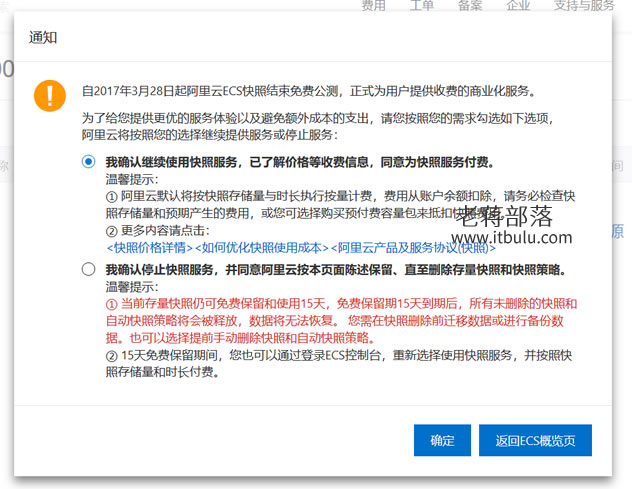Click the 通知 dialog title
The width and height of the screenshot is (632, 489).
tap(43, 37)
